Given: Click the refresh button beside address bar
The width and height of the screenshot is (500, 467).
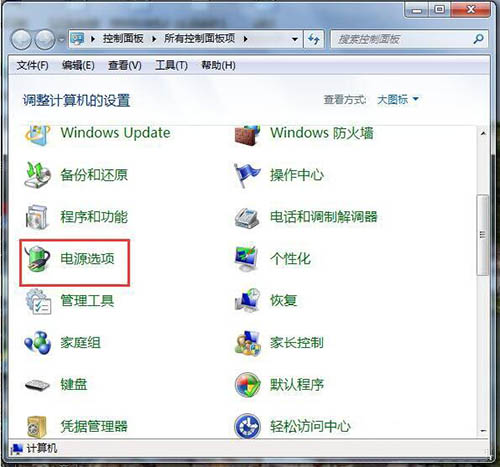Looking at the screenshot, I should [x=314, y=39].
